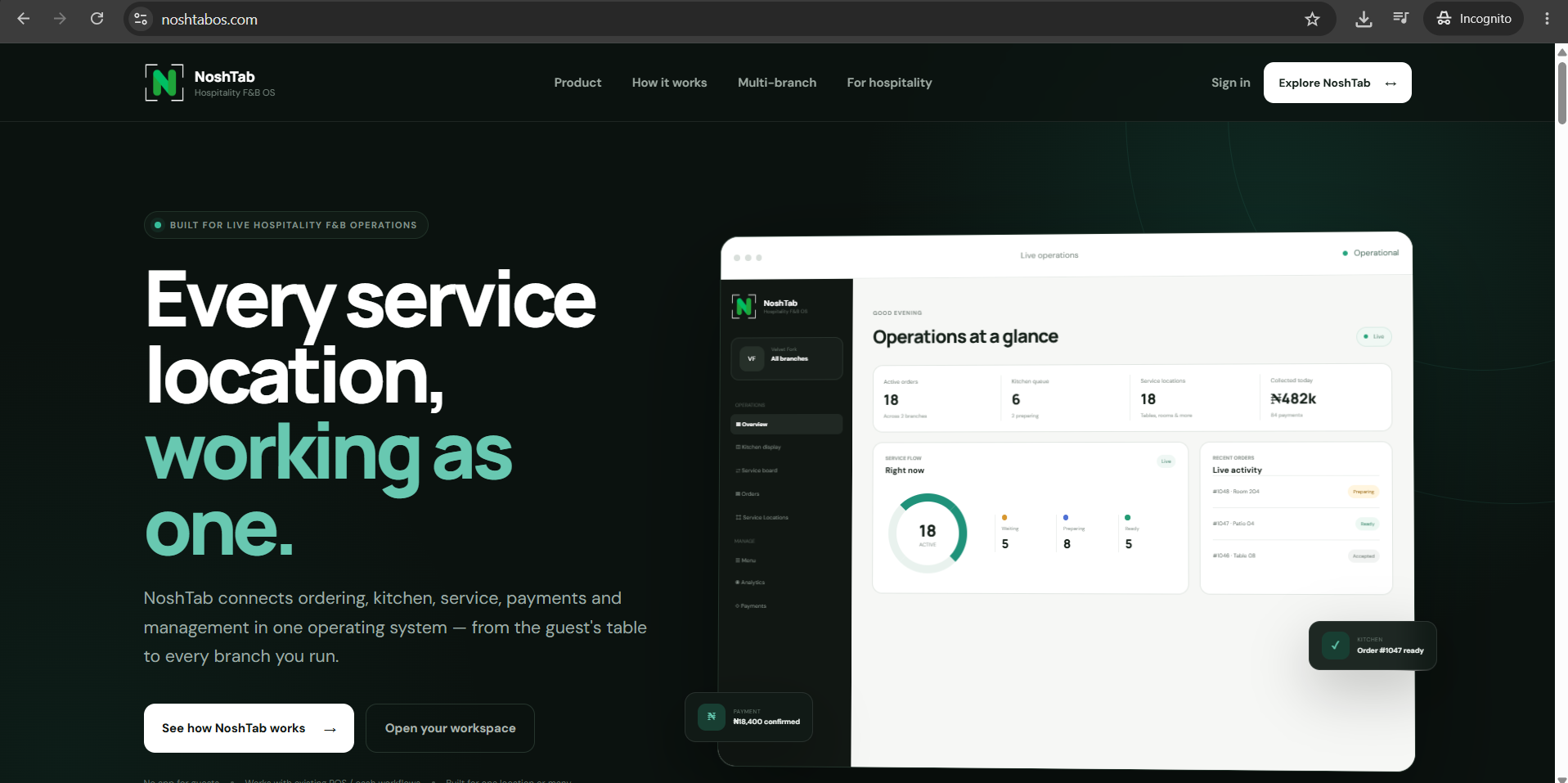Click the browser forward arrow
The height and width of the screenshot is (783, 1568).
[x=60, y=19]
